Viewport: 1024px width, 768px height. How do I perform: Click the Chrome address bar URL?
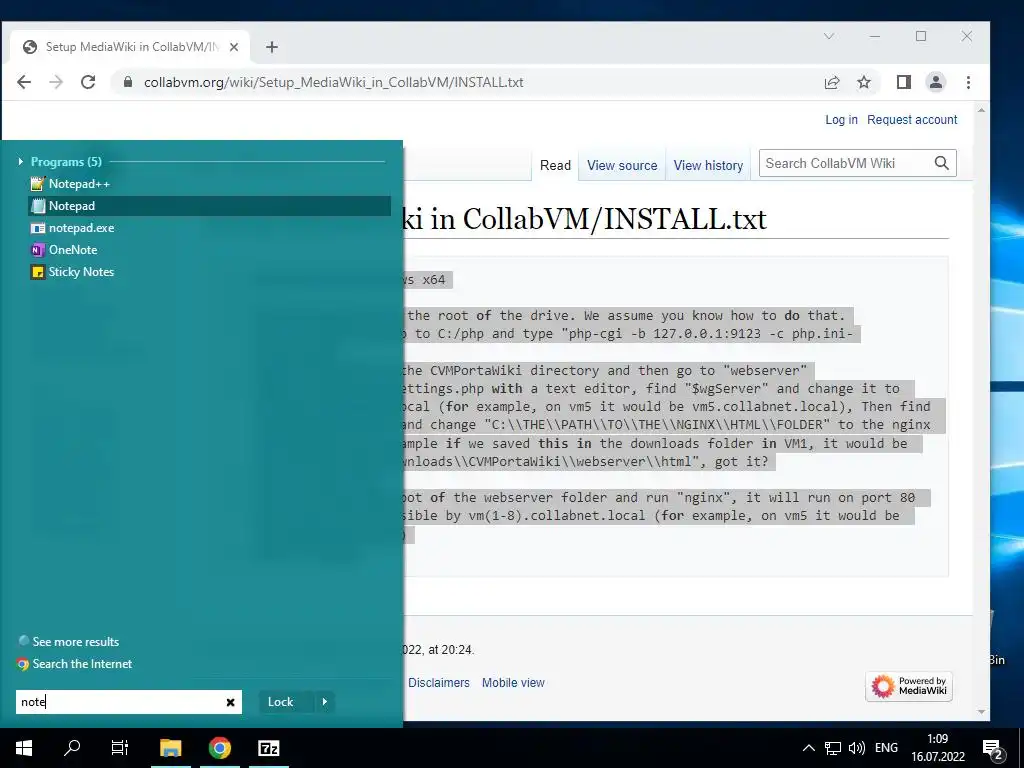pyautogui.click(x=334, y=82)
